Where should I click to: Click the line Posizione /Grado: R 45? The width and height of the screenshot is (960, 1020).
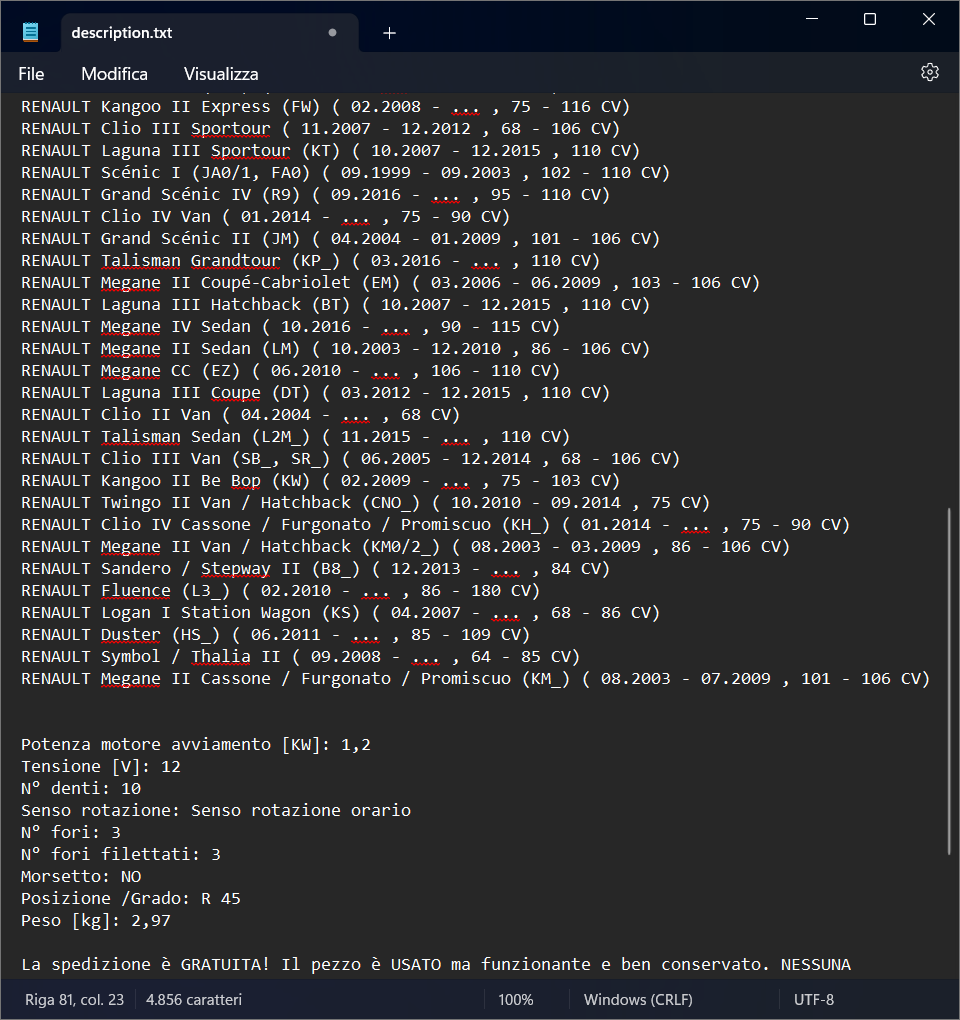131,899
